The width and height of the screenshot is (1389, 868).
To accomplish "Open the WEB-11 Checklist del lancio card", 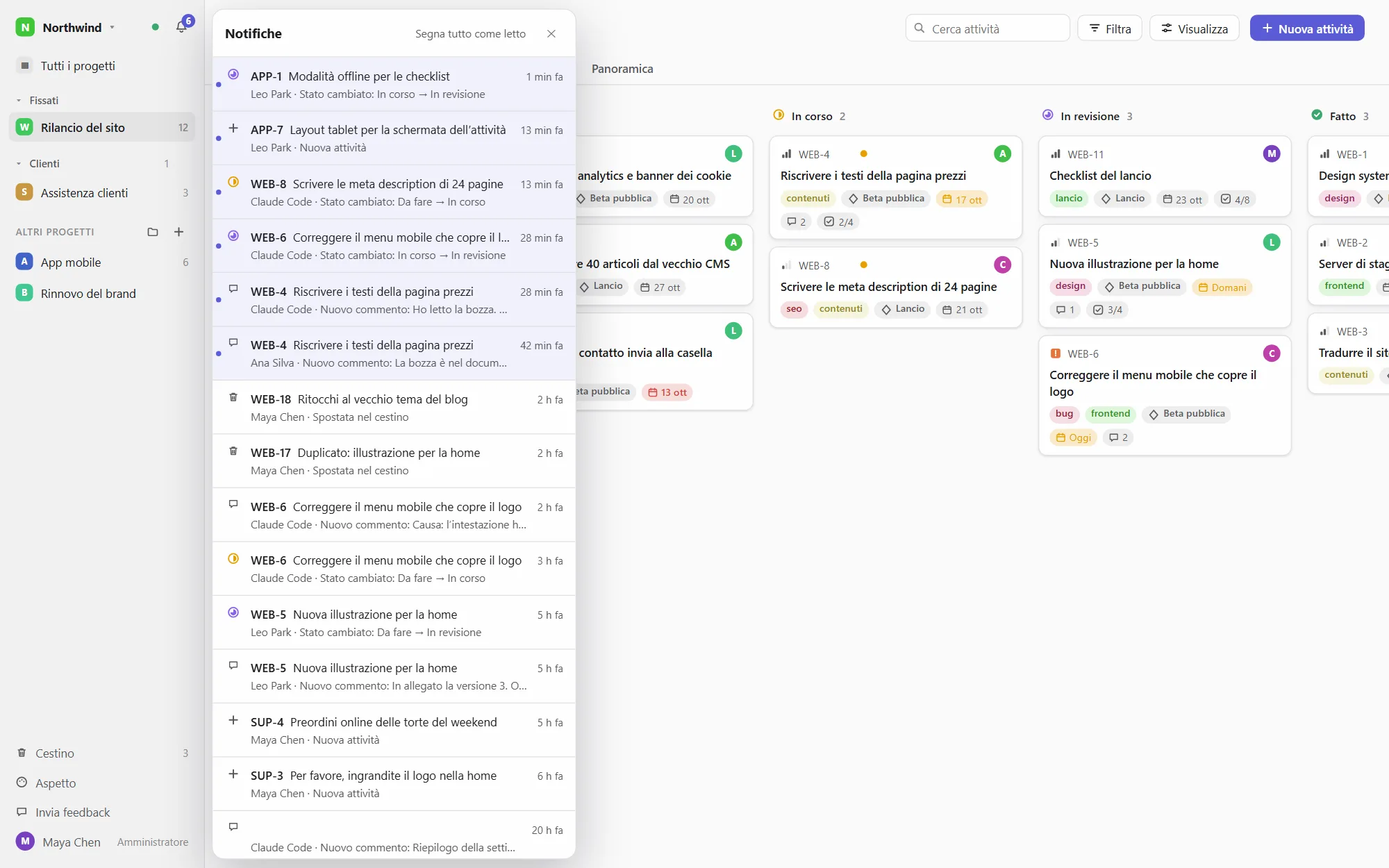I will pyautogui.click(x=1165, y=176).
